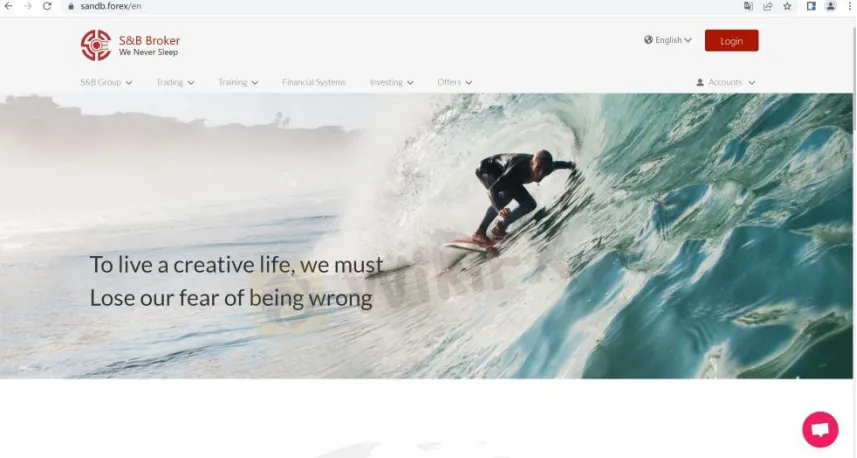
Task: Expand the Accounts dropdown
Action: 725,82
